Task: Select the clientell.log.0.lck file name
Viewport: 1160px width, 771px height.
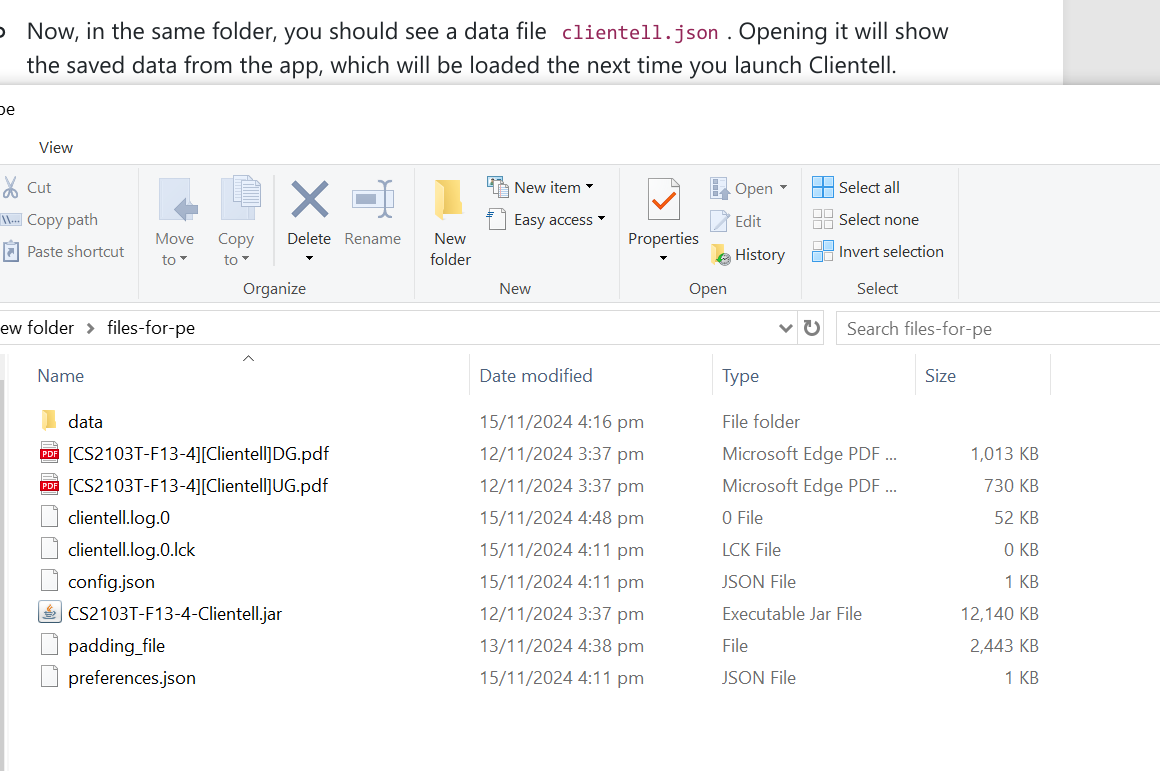Action: click(x=132, y=550)
